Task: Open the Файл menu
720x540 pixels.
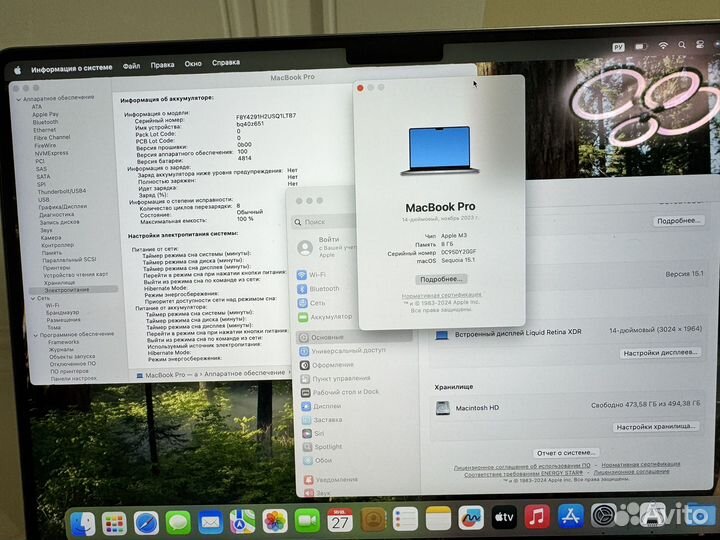Action: 131,66
